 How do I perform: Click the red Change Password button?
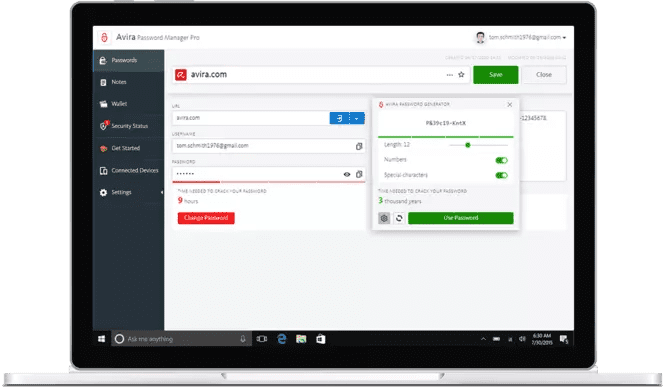coord(206,218)
